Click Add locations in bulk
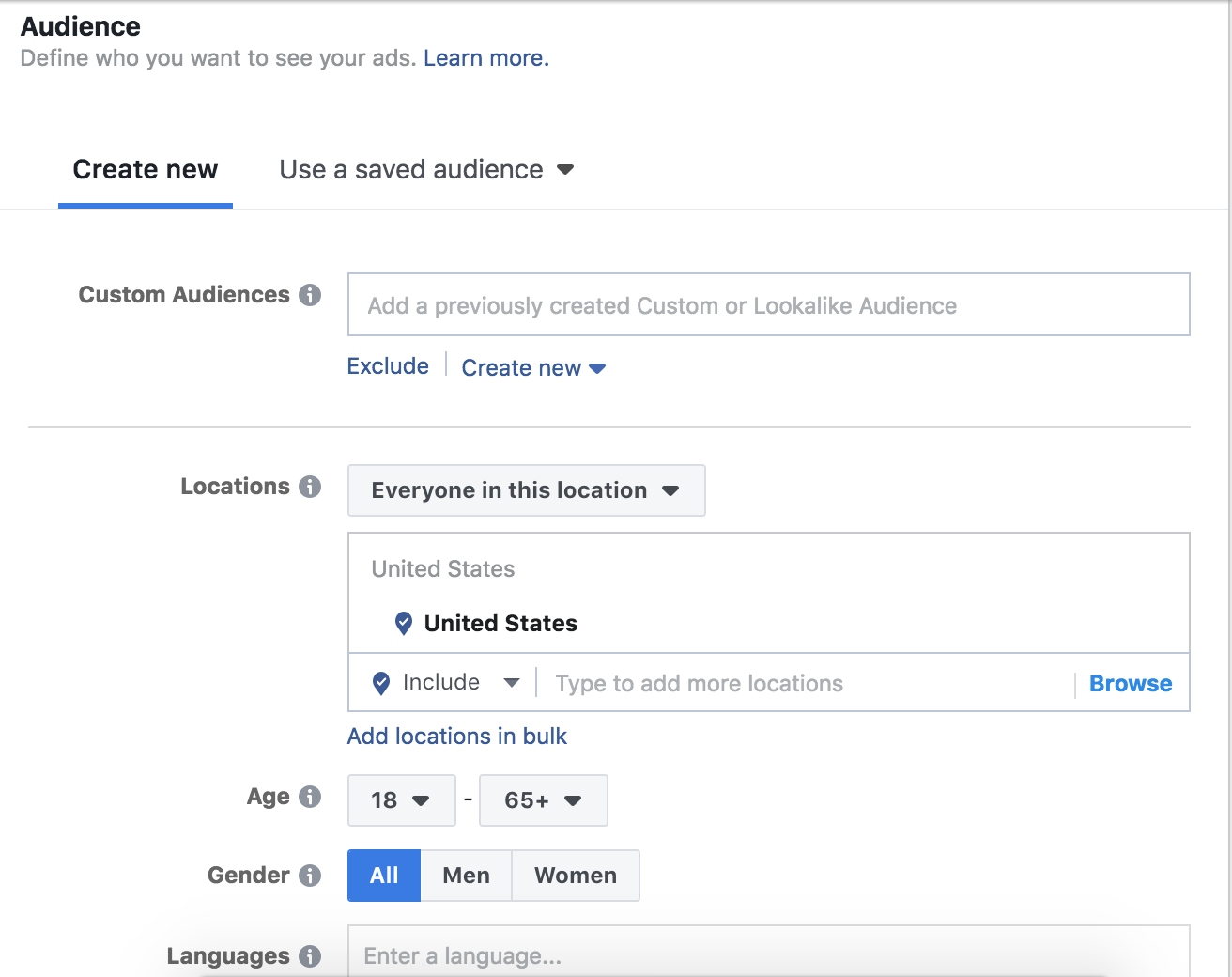This screenshot has height=977, width=1232. (x=457, y=737)
